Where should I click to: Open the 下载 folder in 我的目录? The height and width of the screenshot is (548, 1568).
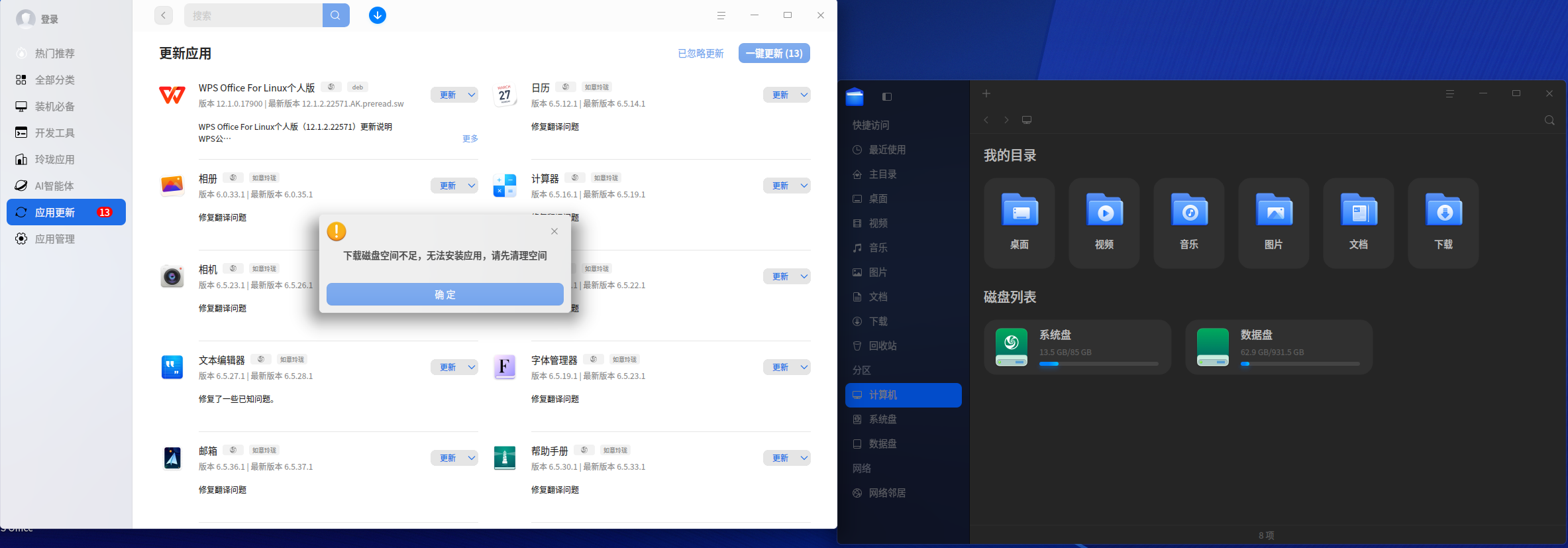coord(1443,223)
